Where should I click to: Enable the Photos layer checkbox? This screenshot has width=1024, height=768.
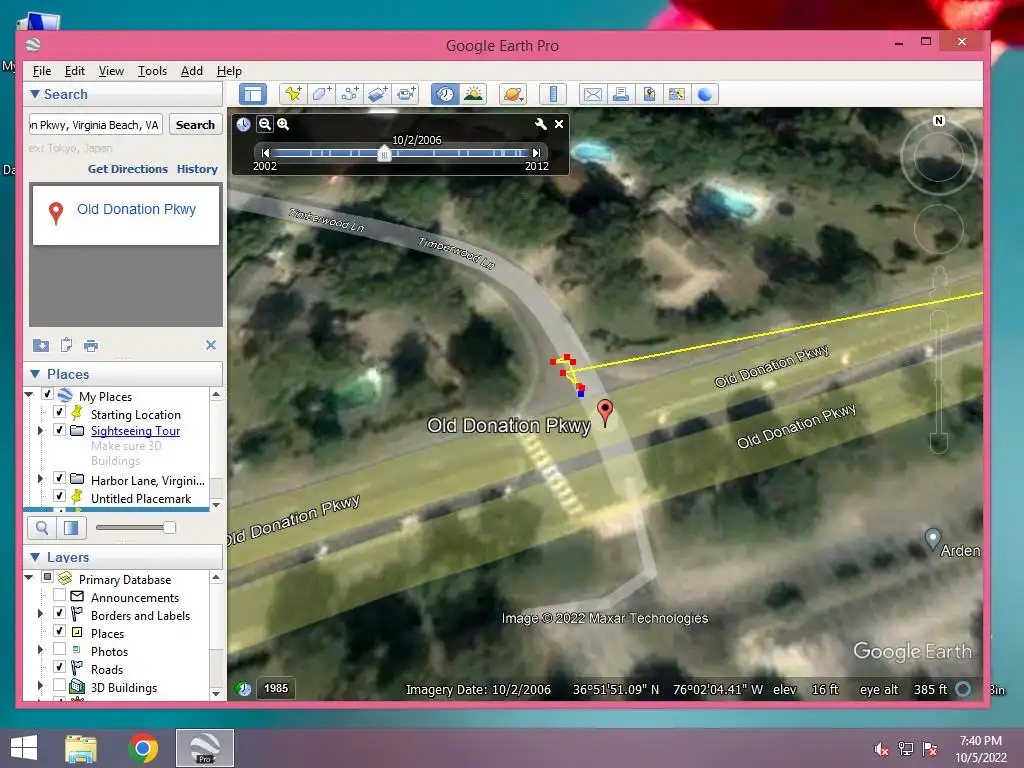point(59,648)
